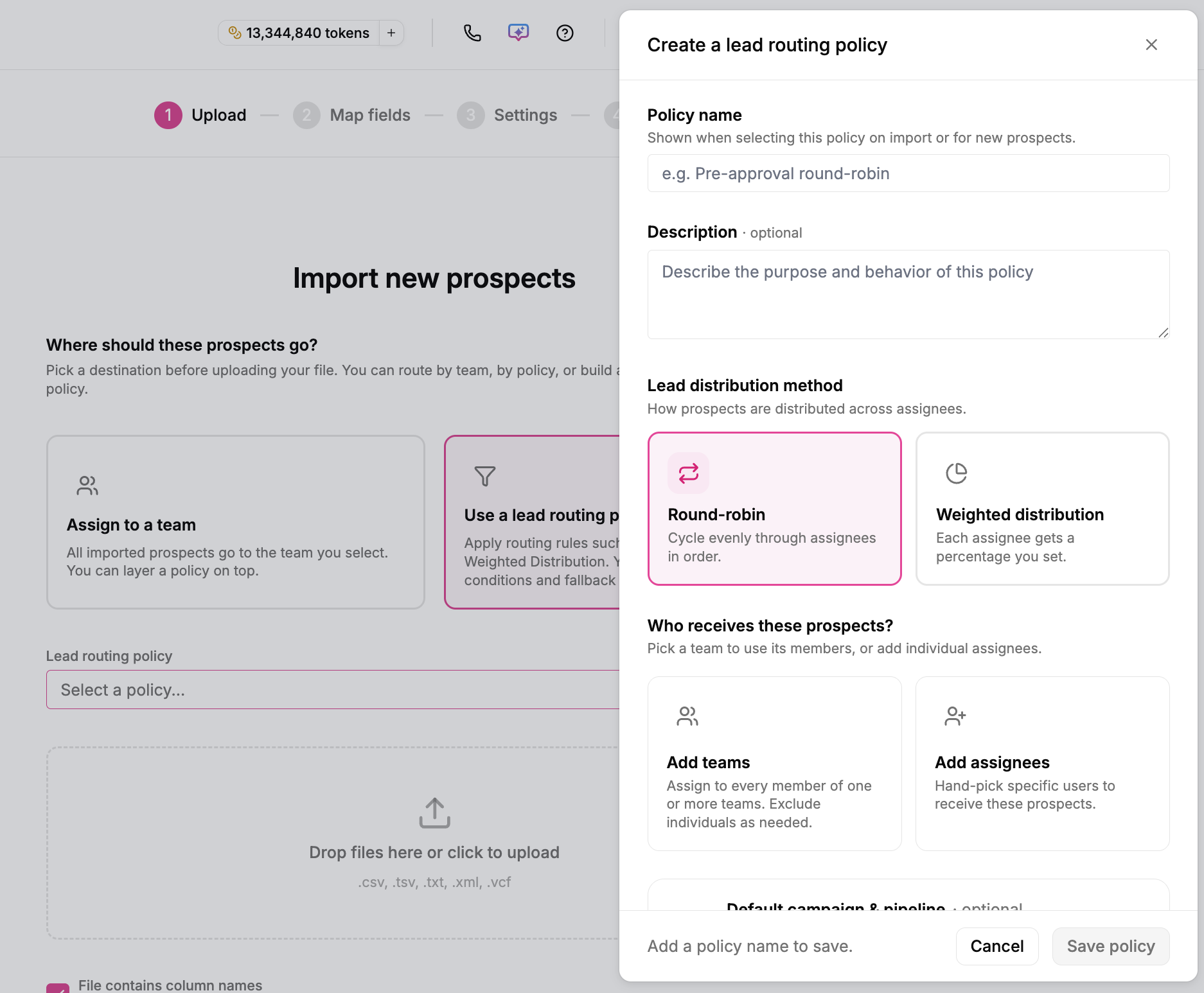Go to the Map fields step
The height and width of the screenshot is (993, 1204).
click(351, 115)
